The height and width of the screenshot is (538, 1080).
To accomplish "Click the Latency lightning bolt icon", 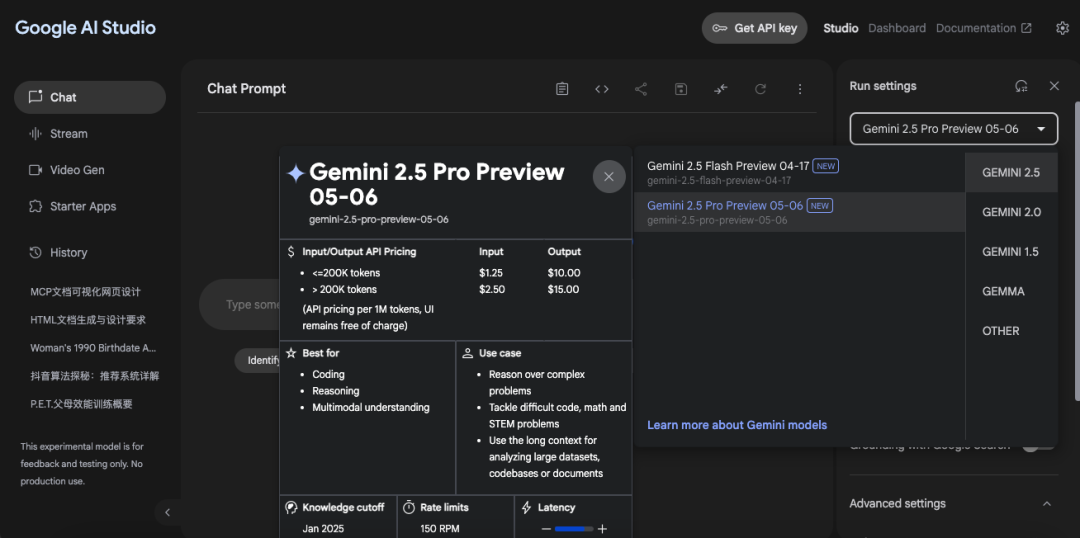I will (526, 508).
